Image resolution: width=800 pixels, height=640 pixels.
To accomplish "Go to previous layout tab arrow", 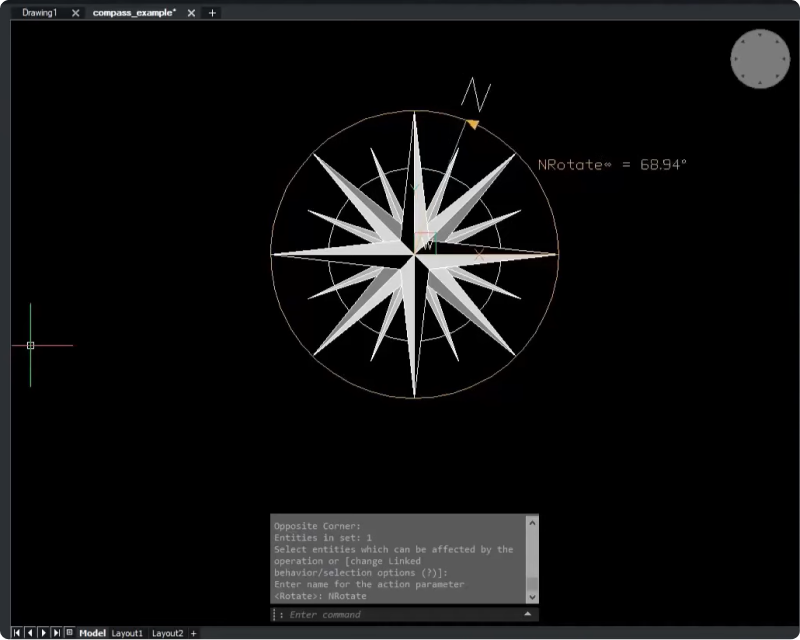I will click(x=30, y=633).
